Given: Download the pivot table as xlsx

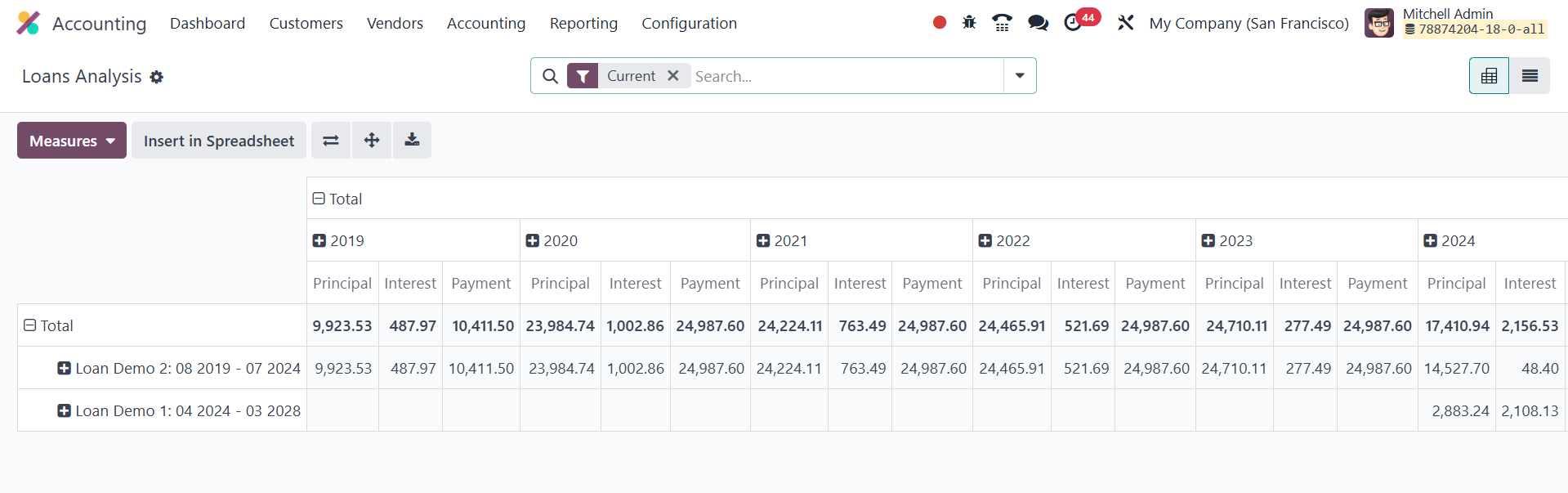Looking at the screenshot, I should pyautogui.click(x=412, y=141).
